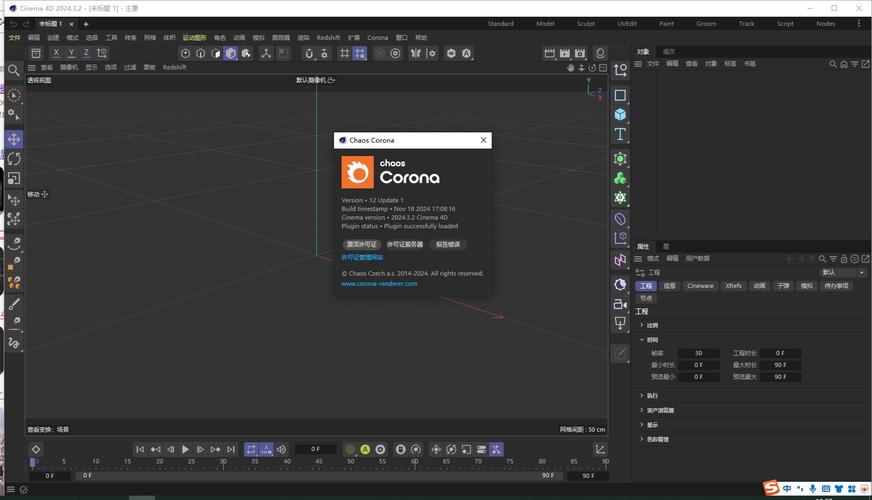872x500 pixels.
Task: Open the Redshift menu in main menu bar
Action: 328,38
